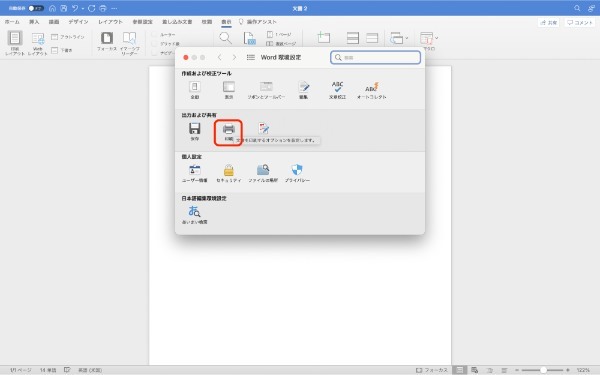Go forward in the preferences window
Screen dimensions: 600x375
[x=234, y=57]
